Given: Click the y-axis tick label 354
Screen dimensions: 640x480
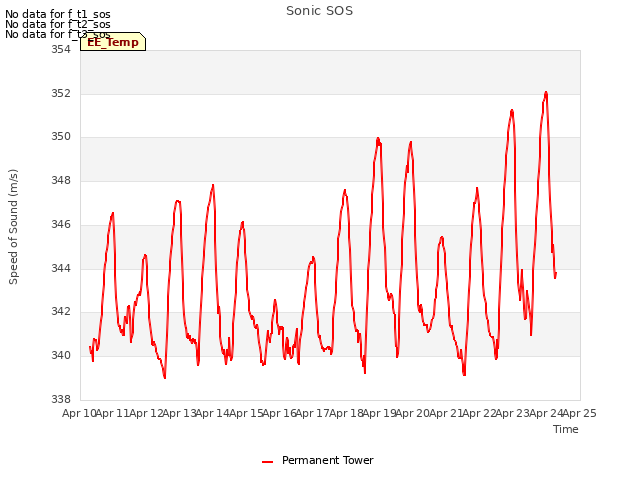Looking at the screenshot, I should (61, 49).
